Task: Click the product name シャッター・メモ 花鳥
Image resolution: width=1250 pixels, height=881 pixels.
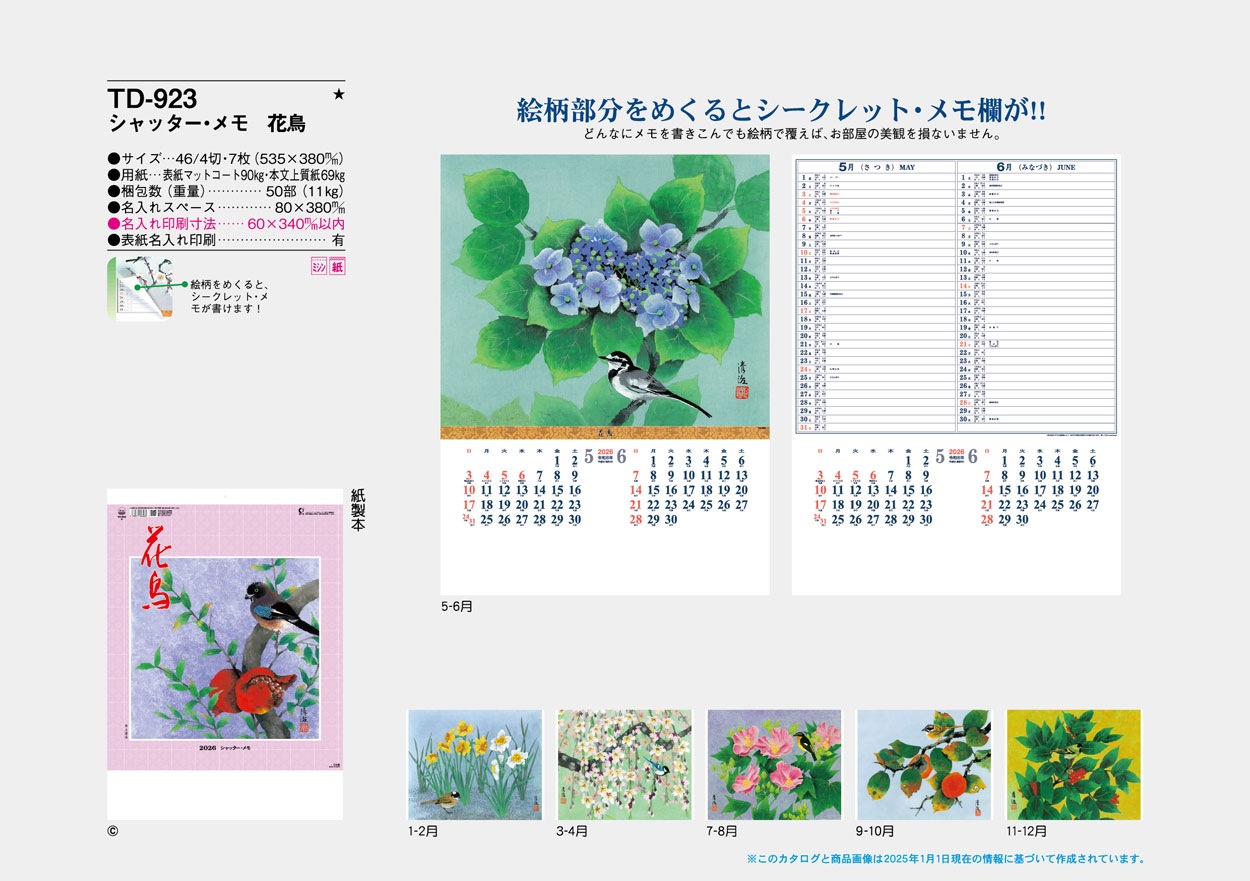Action: pyautogui.click(x=207, y=124)
